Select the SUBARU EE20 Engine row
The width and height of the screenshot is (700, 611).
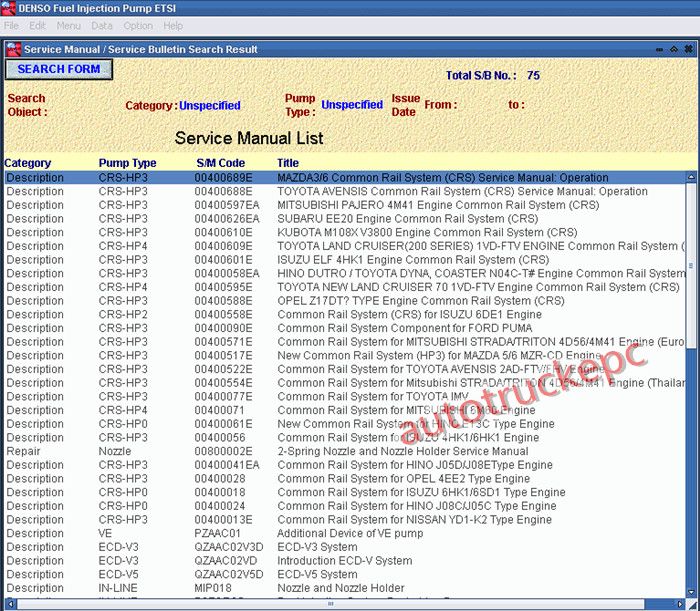point(345,219)
